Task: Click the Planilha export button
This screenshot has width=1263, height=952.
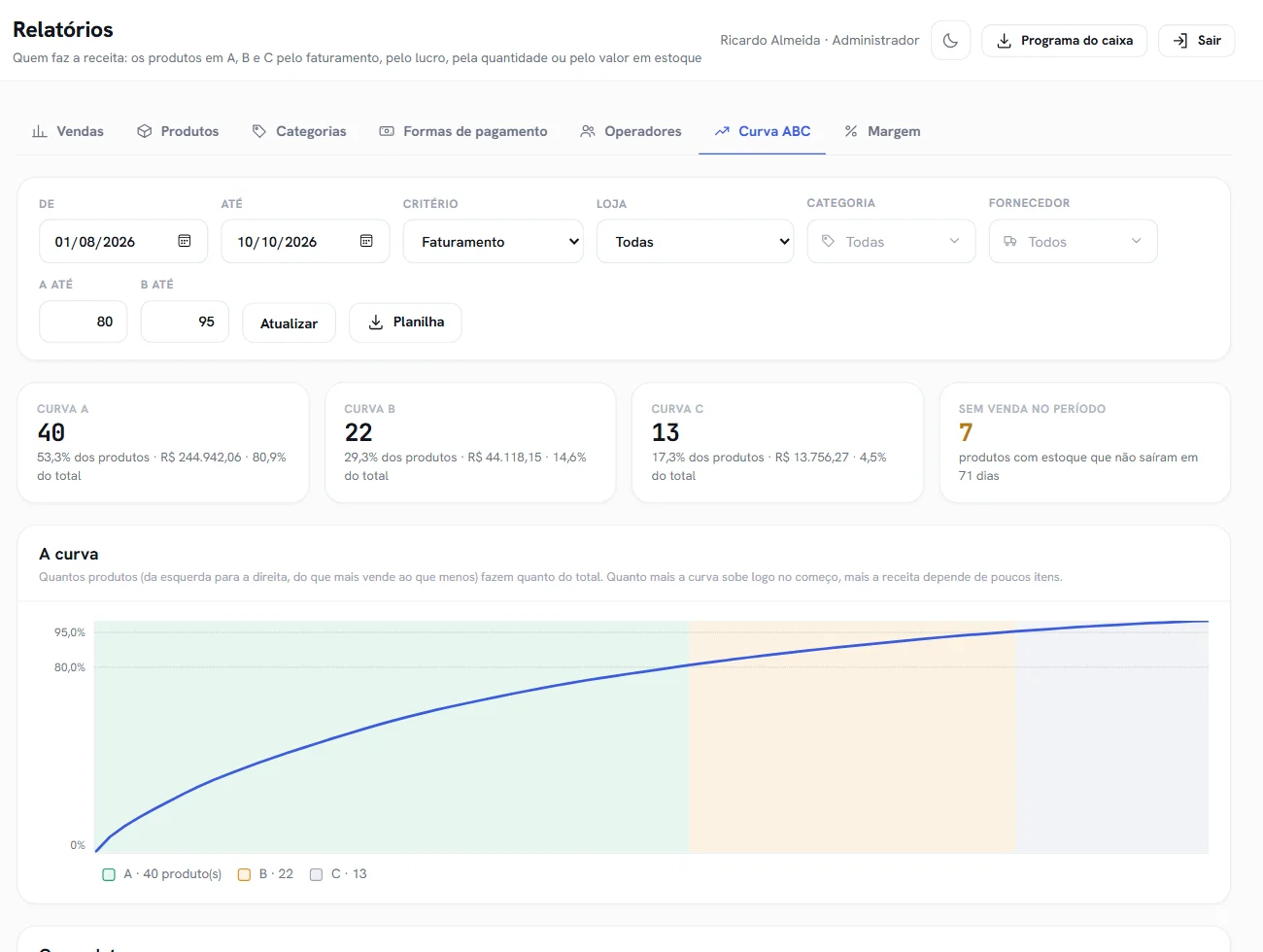Action: pos(405,323)
